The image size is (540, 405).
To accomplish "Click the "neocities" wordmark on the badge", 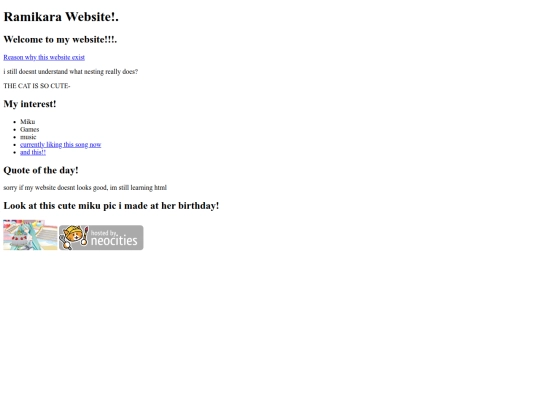I will 114,240.
